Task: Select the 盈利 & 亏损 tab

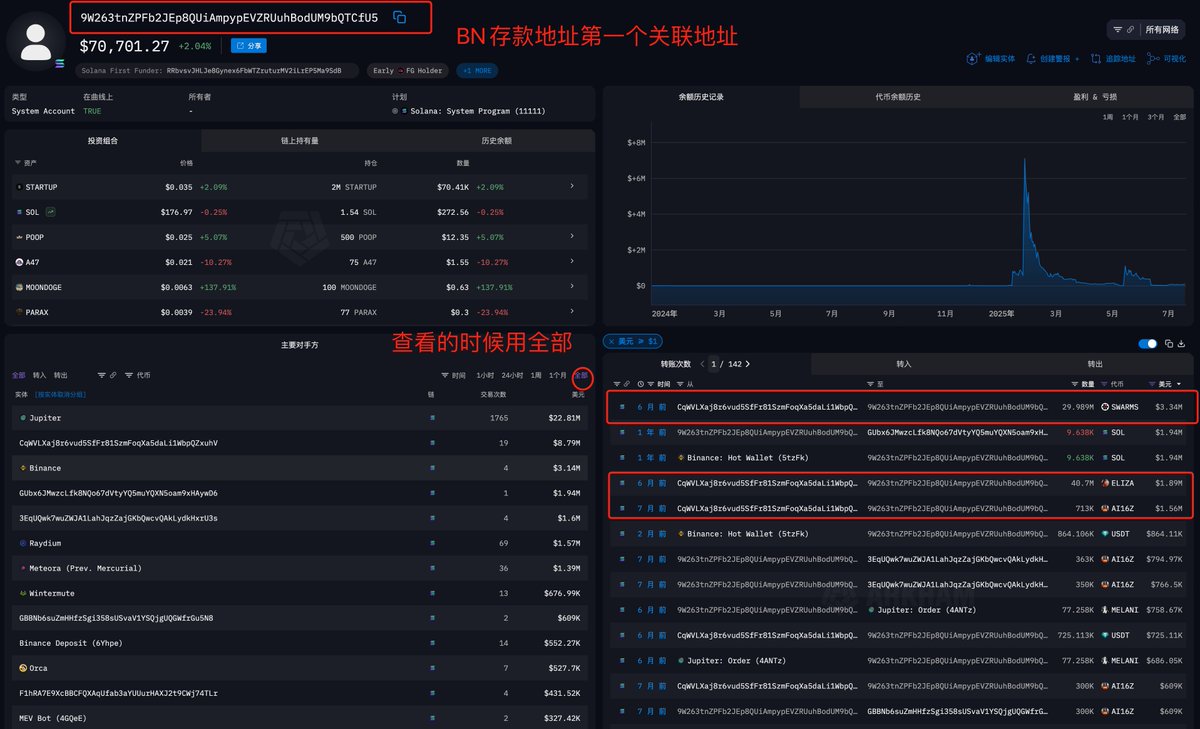Action: 1095,97
